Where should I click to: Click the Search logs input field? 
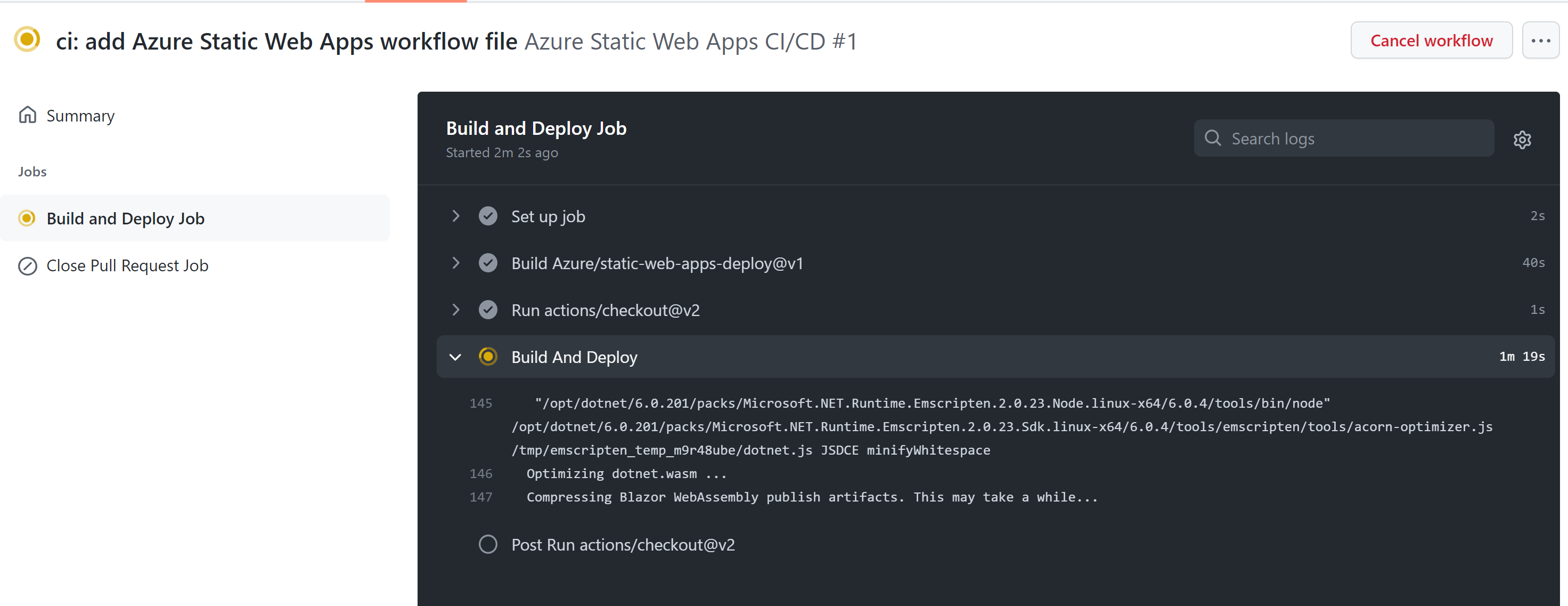(1343, 137)
